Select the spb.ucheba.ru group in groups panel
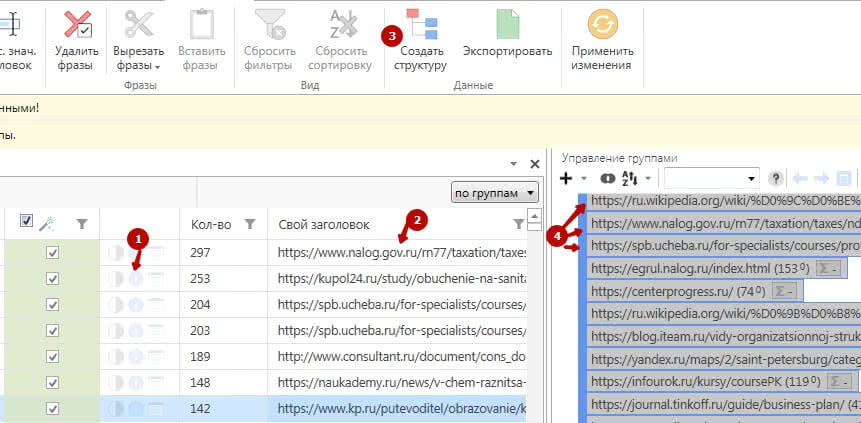This screenshot has height=423, width=861. [x=724, y=246]
